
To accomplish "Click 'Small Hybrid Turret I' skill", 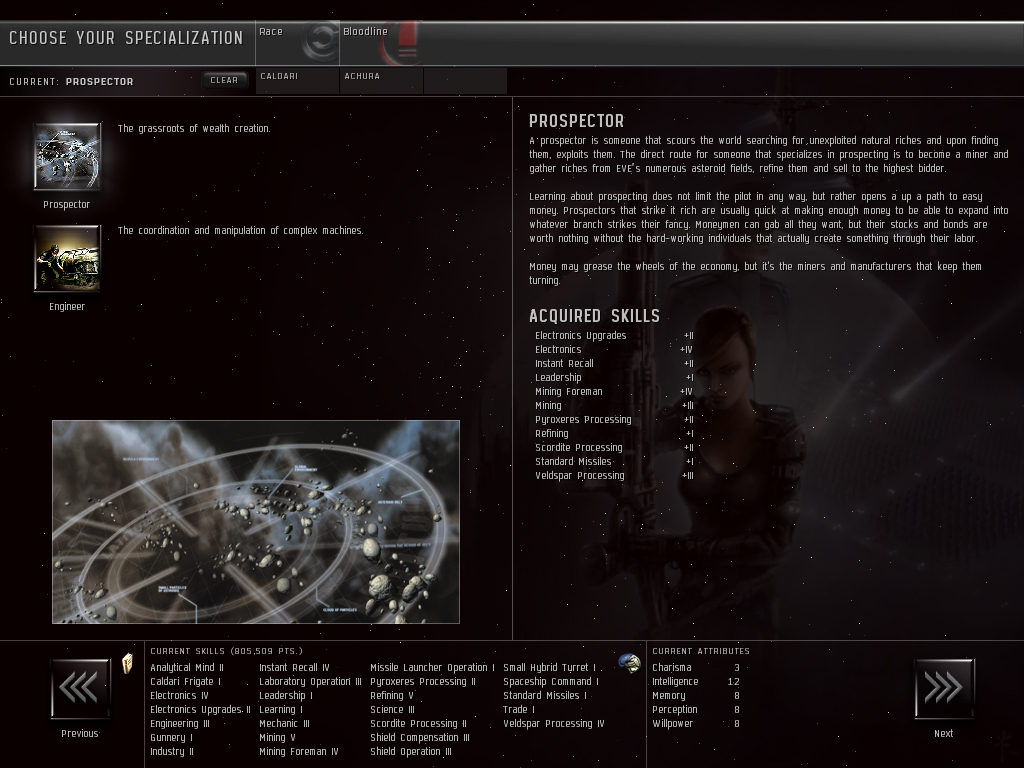I will click(549, 667).
